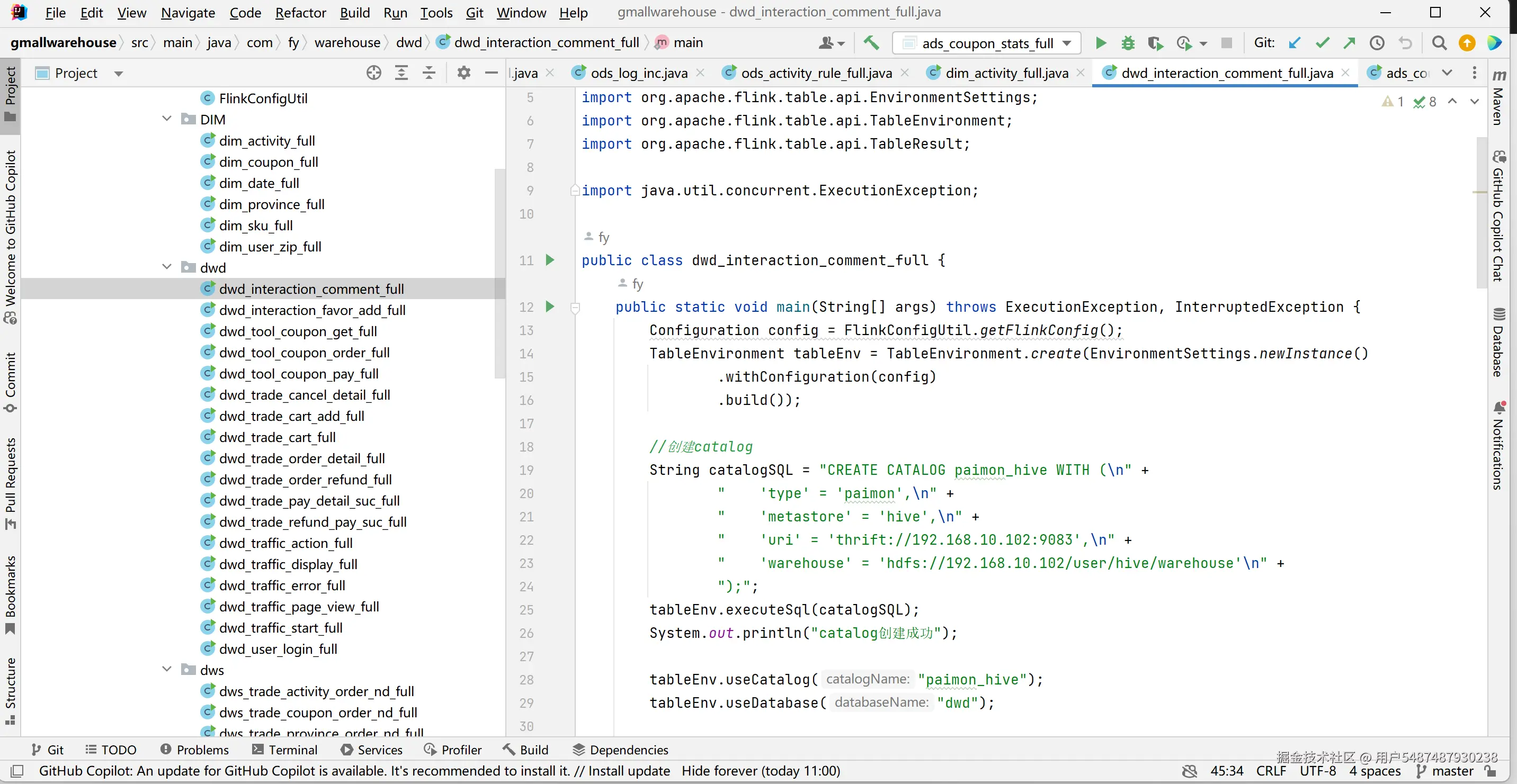Open the ads_coupon_stats_full run configuration dropdown
Viewport: 1517px width, 784px height.
click(x=986, y=43)
